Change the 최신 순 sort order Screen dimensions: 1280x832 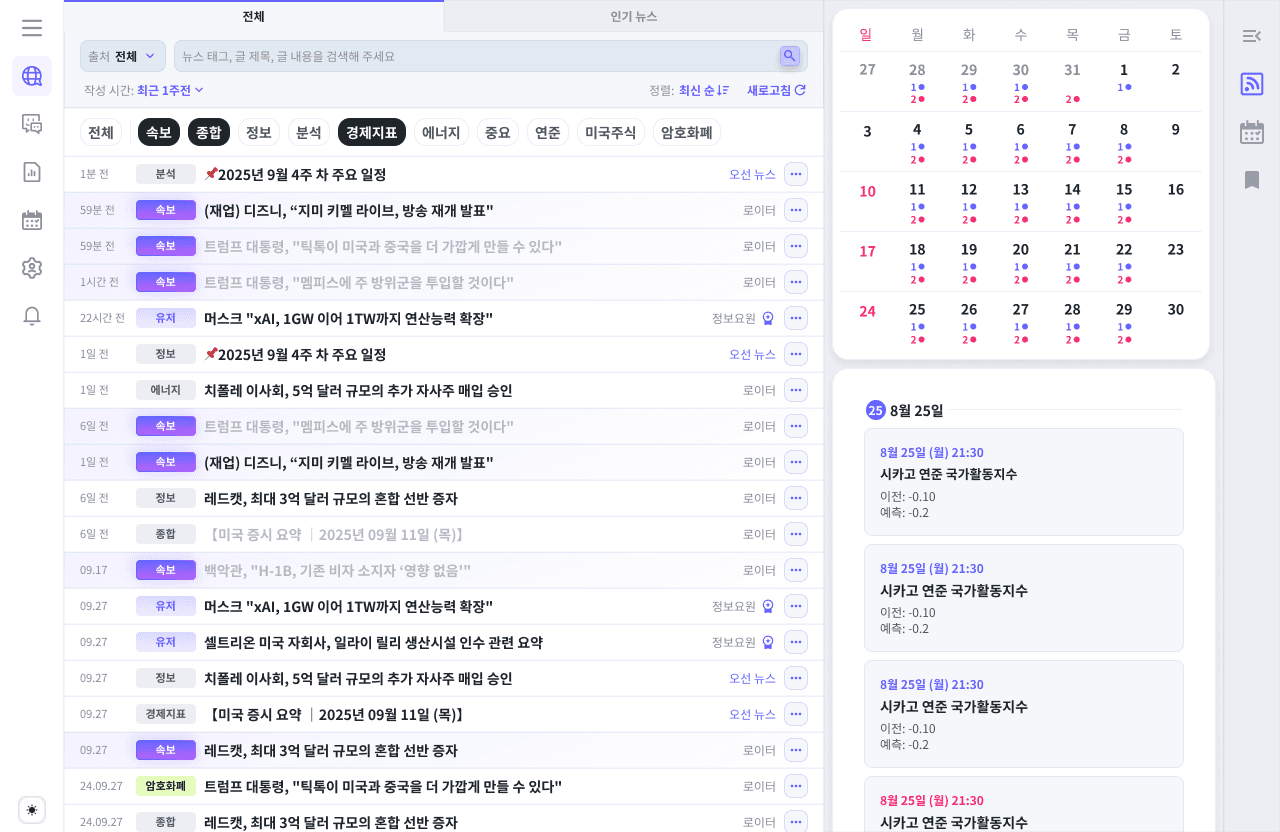(x=704, y=90)
